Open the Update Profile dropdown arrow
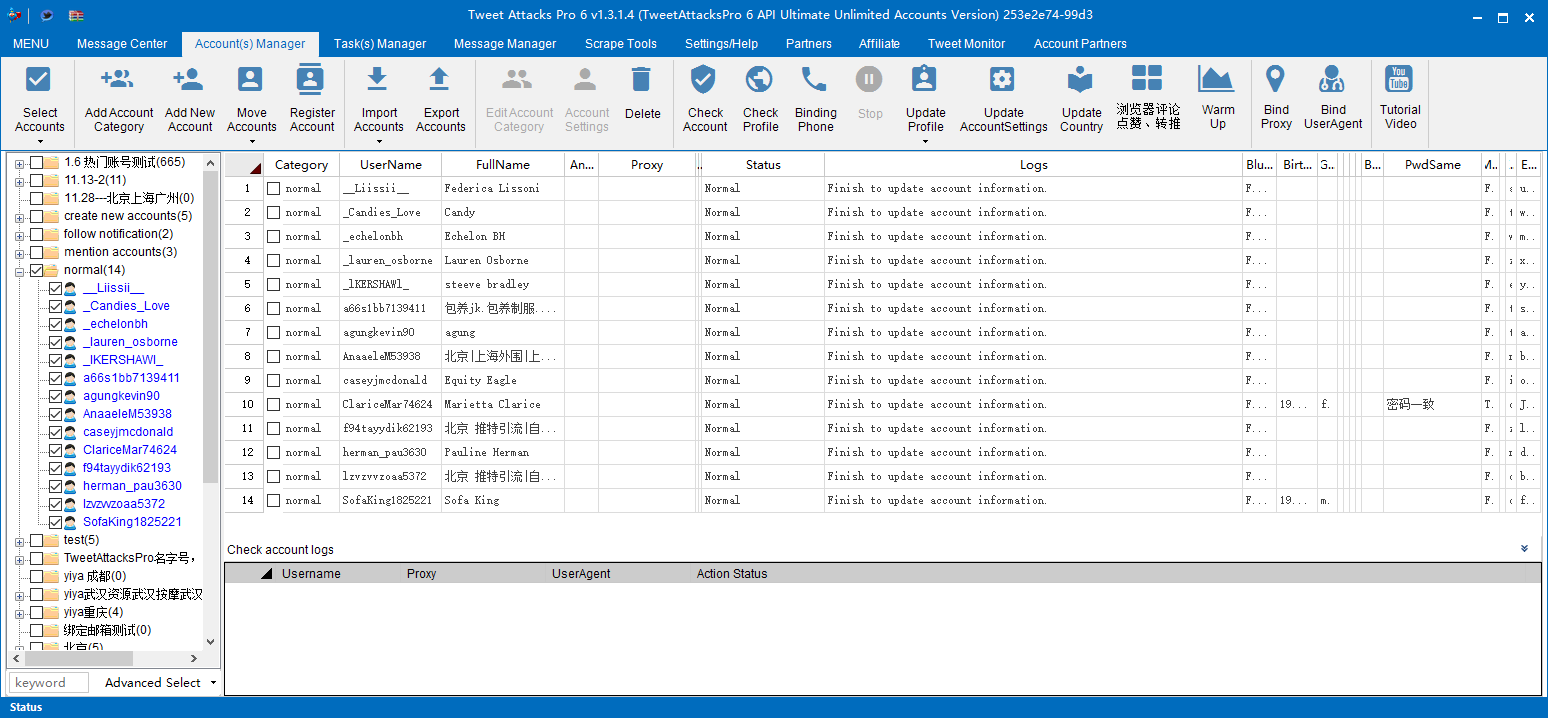Screen dimensions: 1548x718 pyautogui.click(x=925, y=142)
